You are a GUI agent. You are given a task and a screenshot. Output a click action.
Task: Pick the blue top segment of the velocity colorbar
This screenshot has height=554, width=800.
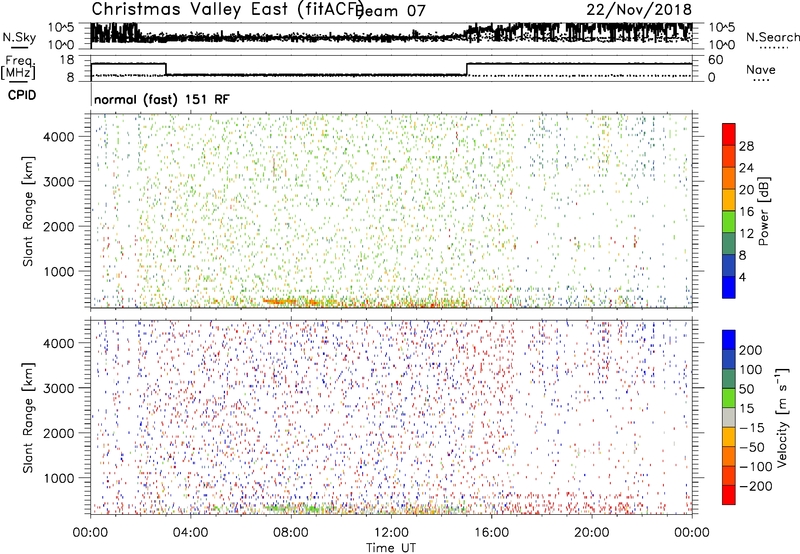tap(729, 340)
